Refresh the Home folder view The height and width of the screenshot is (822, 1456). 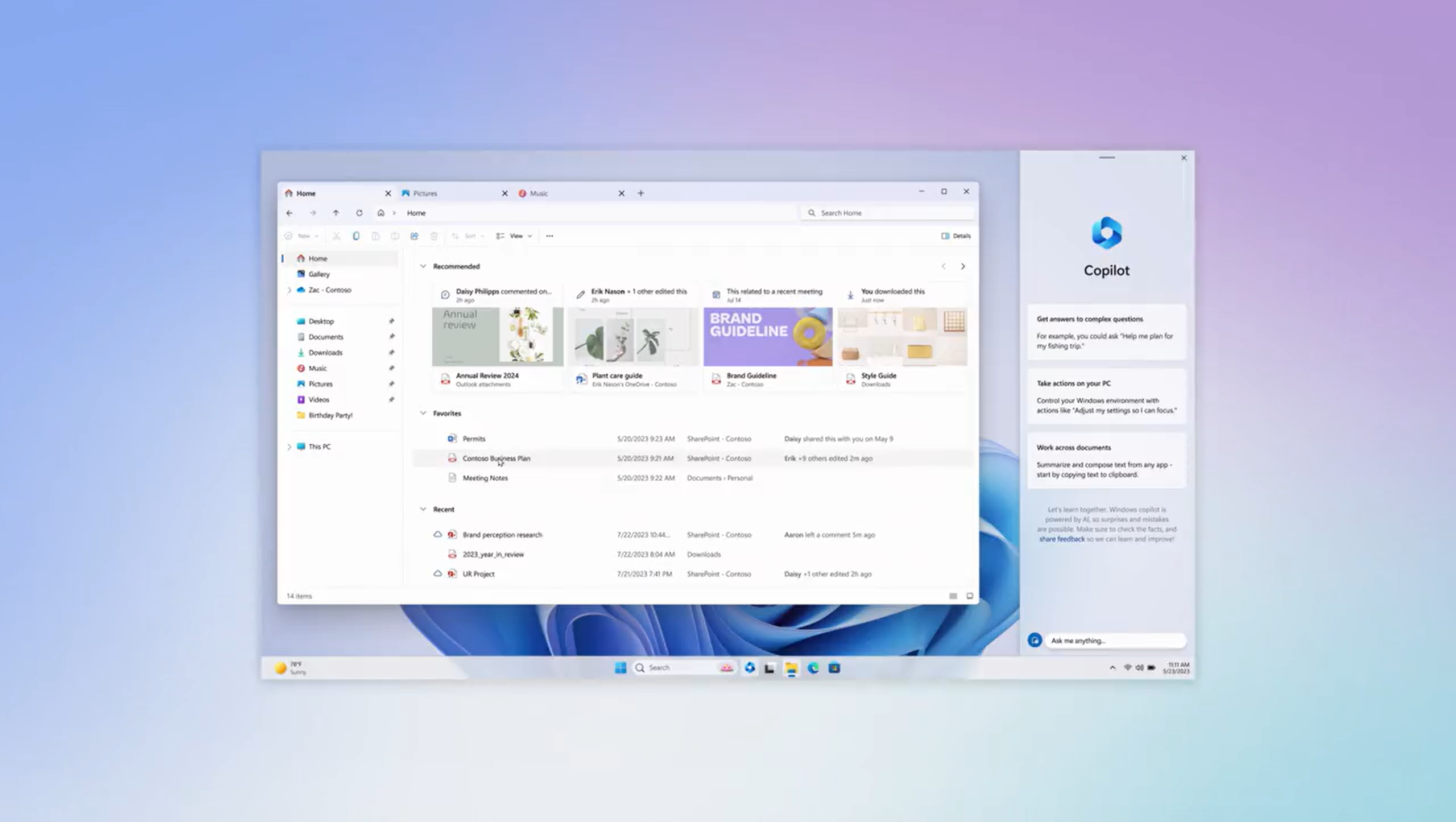[359, 213]
